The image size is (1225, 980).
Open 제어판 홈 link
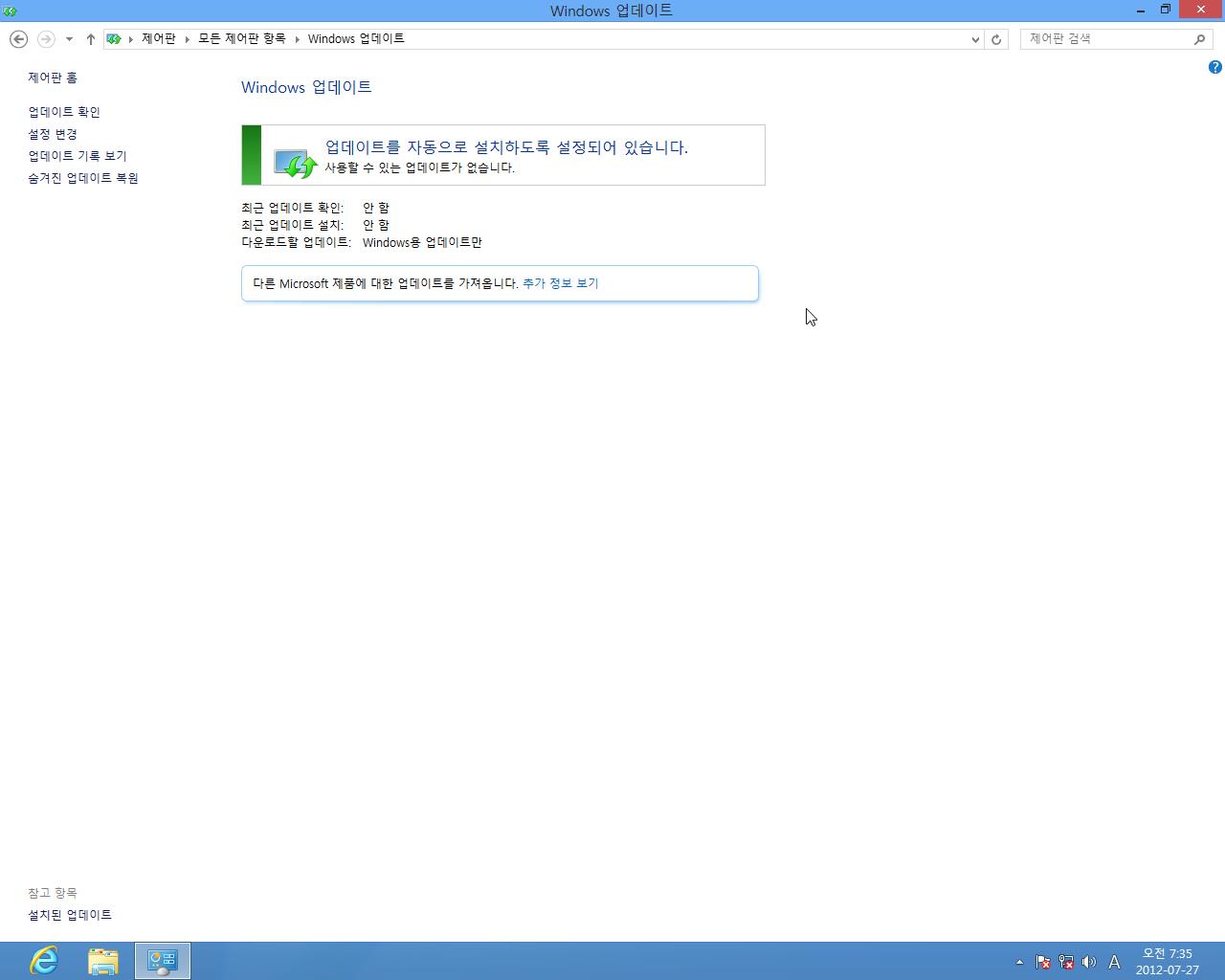click(x=53, y=78)
